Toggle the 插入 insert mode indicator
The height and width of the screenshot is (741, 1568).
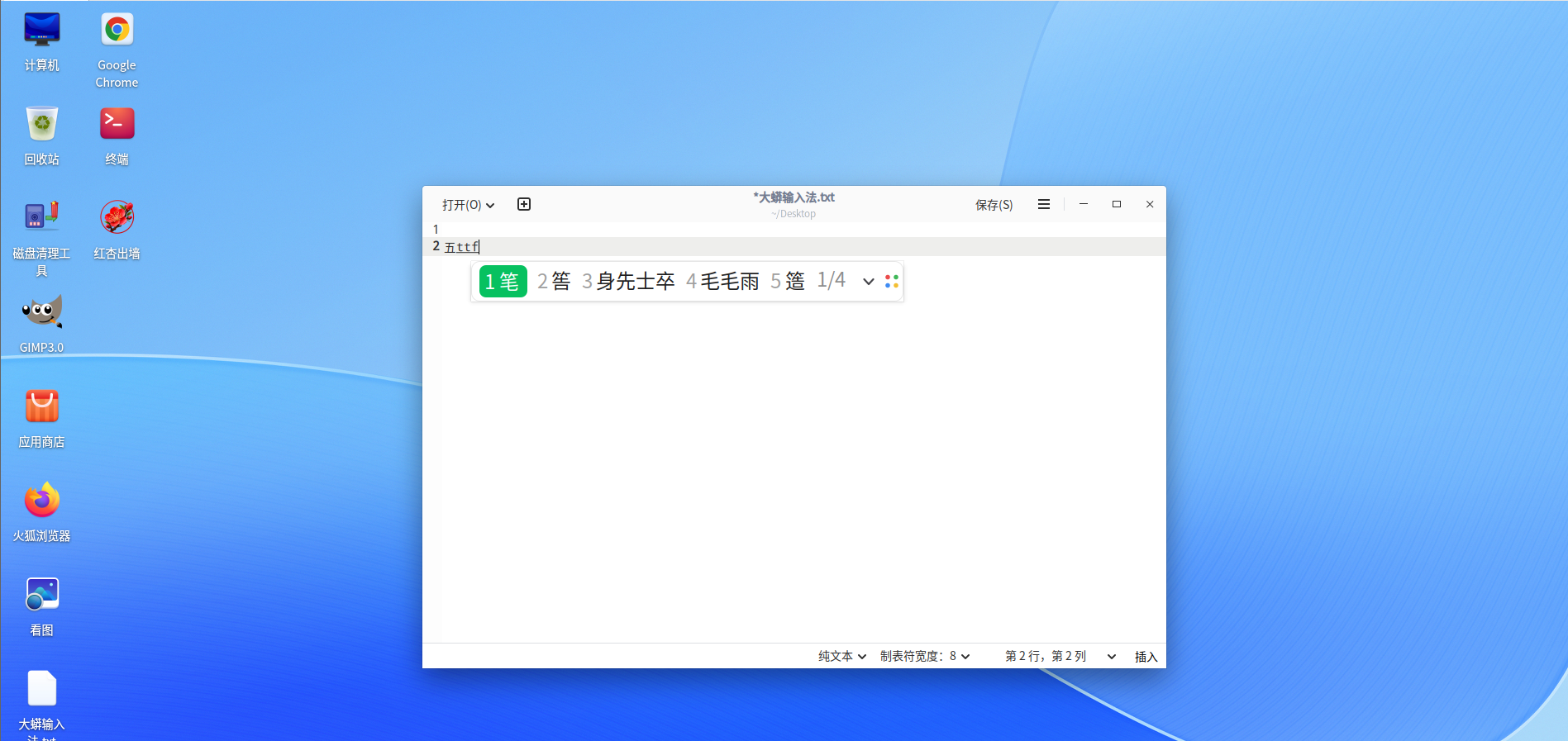coord(1146,656)
